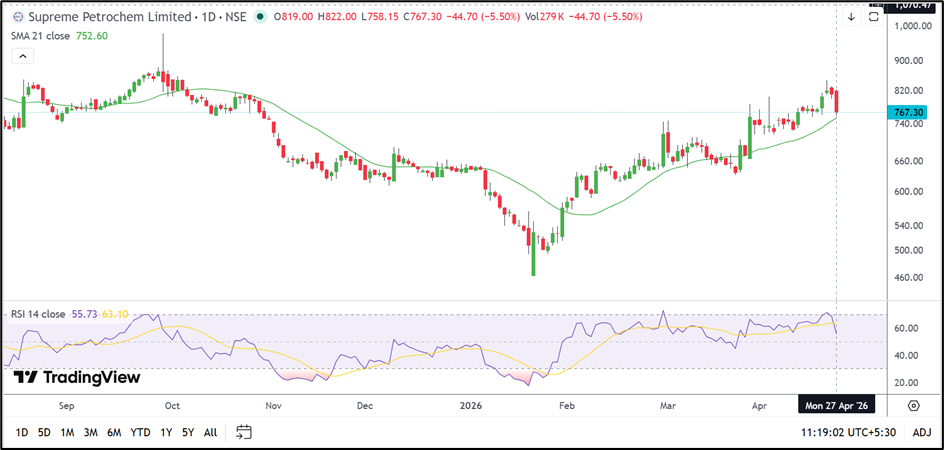Image resolution: width=944 pixels, height=450 pixels.
Task: Click the RSI 14 close indicator legend
Action: coord(39,313)
